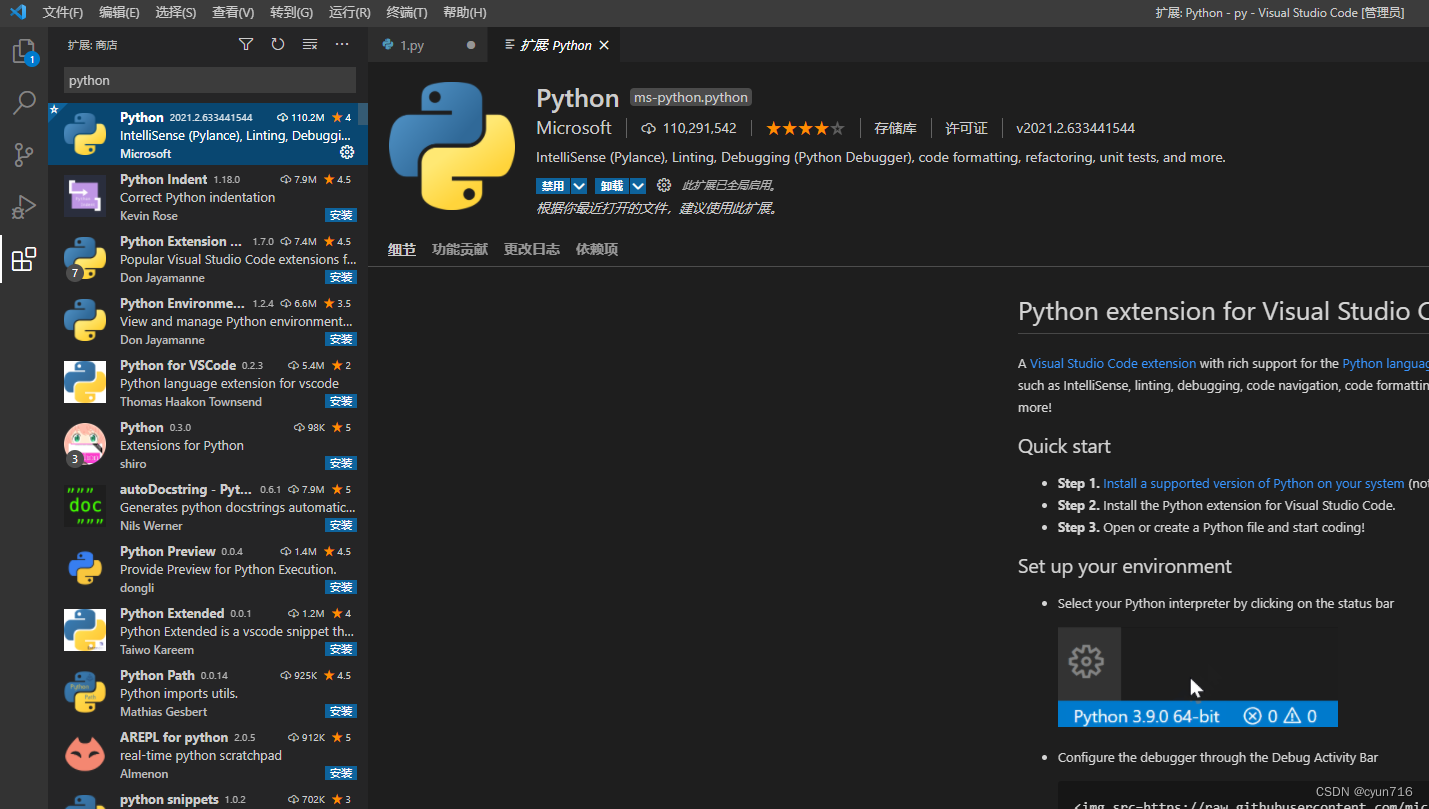This screenshot has width=1429, height=809.
Task: Open the 文件(F) menu
Action: point(63,12)
